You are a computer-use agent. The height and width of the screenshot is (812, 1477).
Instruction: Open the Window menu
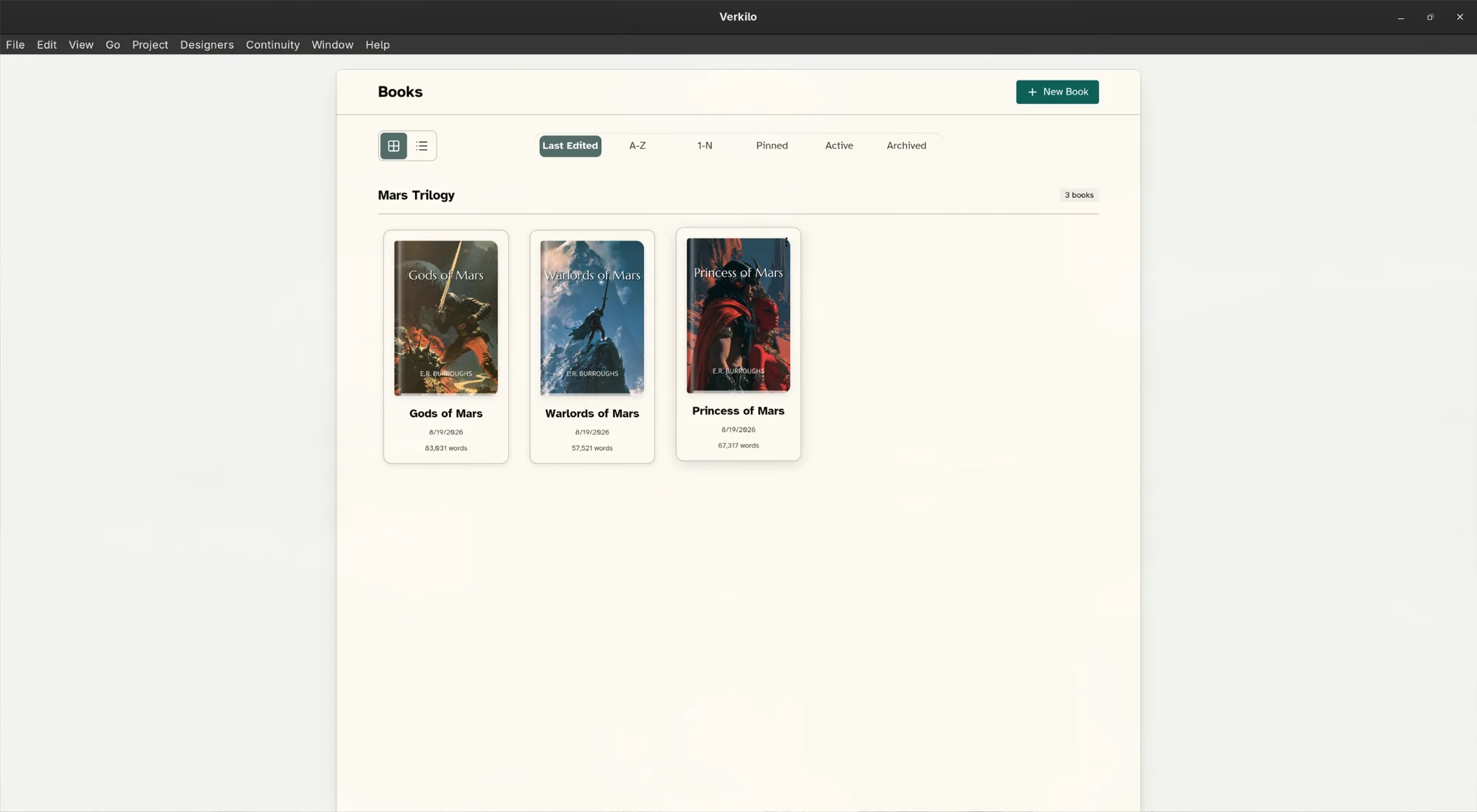pos(332,44)
